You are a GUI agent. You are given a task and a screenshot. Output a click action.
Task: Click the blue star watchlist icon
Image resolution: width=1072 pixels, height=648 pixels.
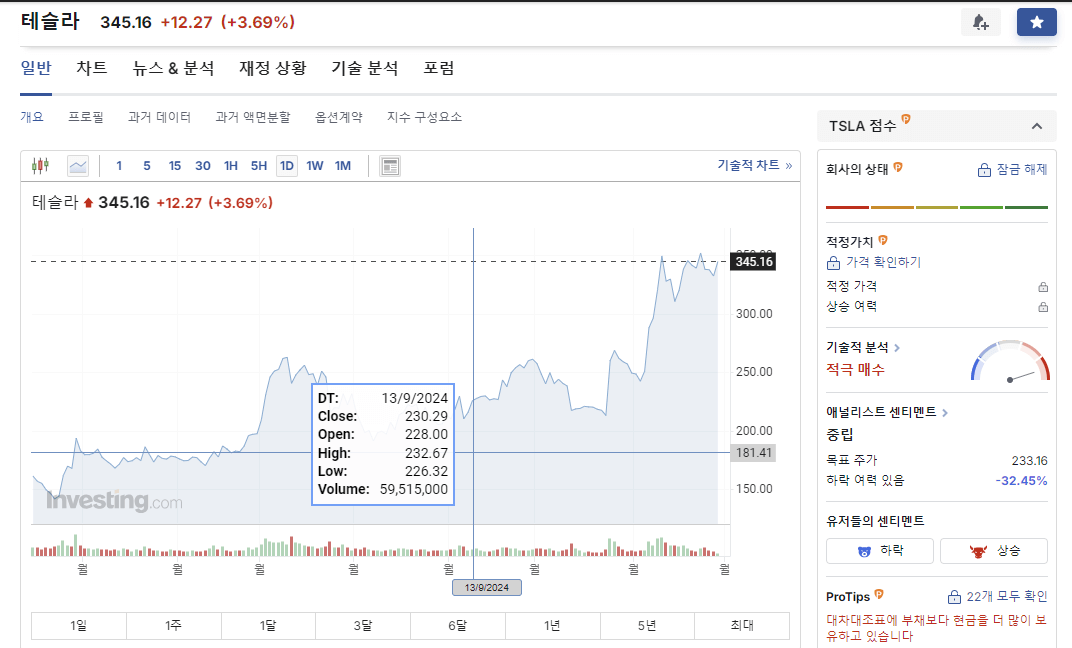coord(1037,21)
